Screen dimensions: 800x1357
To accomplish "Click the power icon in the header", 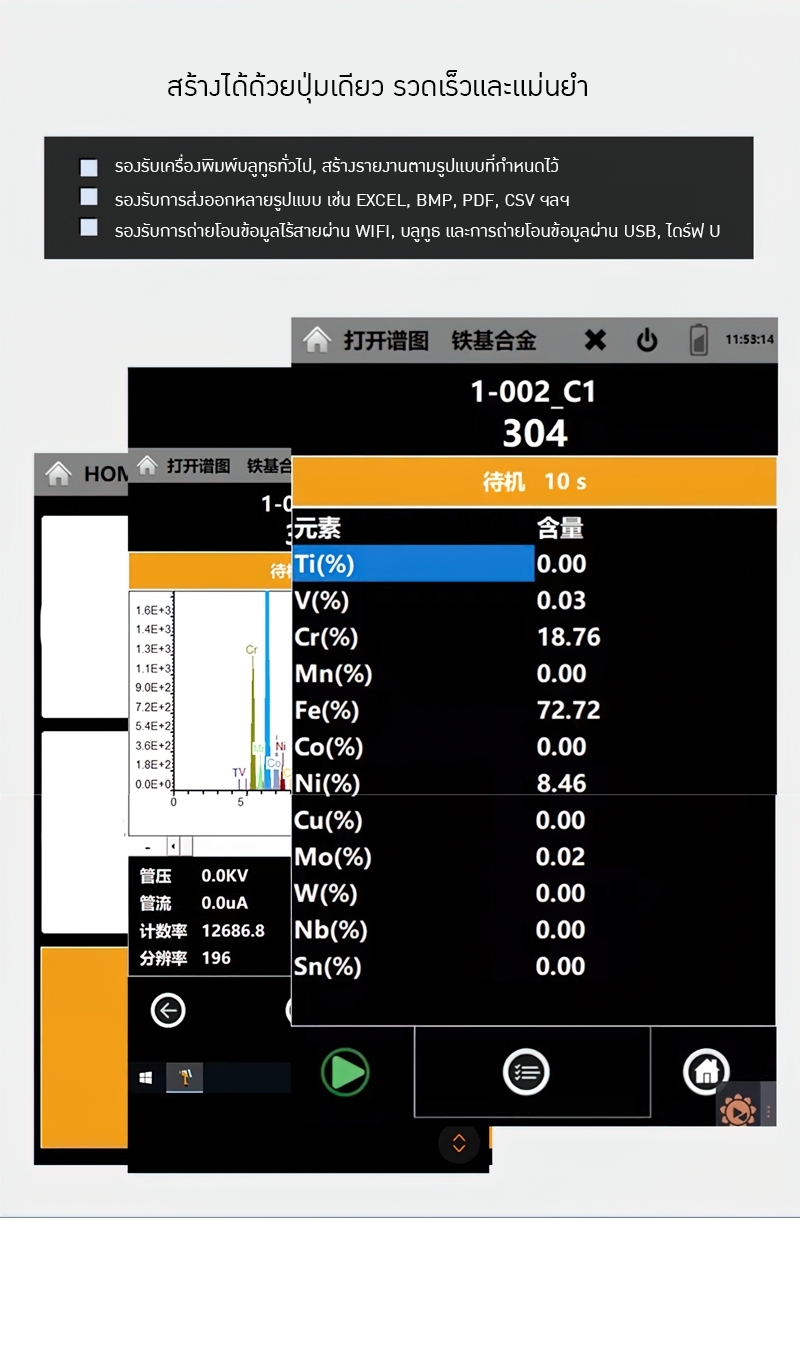I will pyautogui.click(x=647, y=341).
